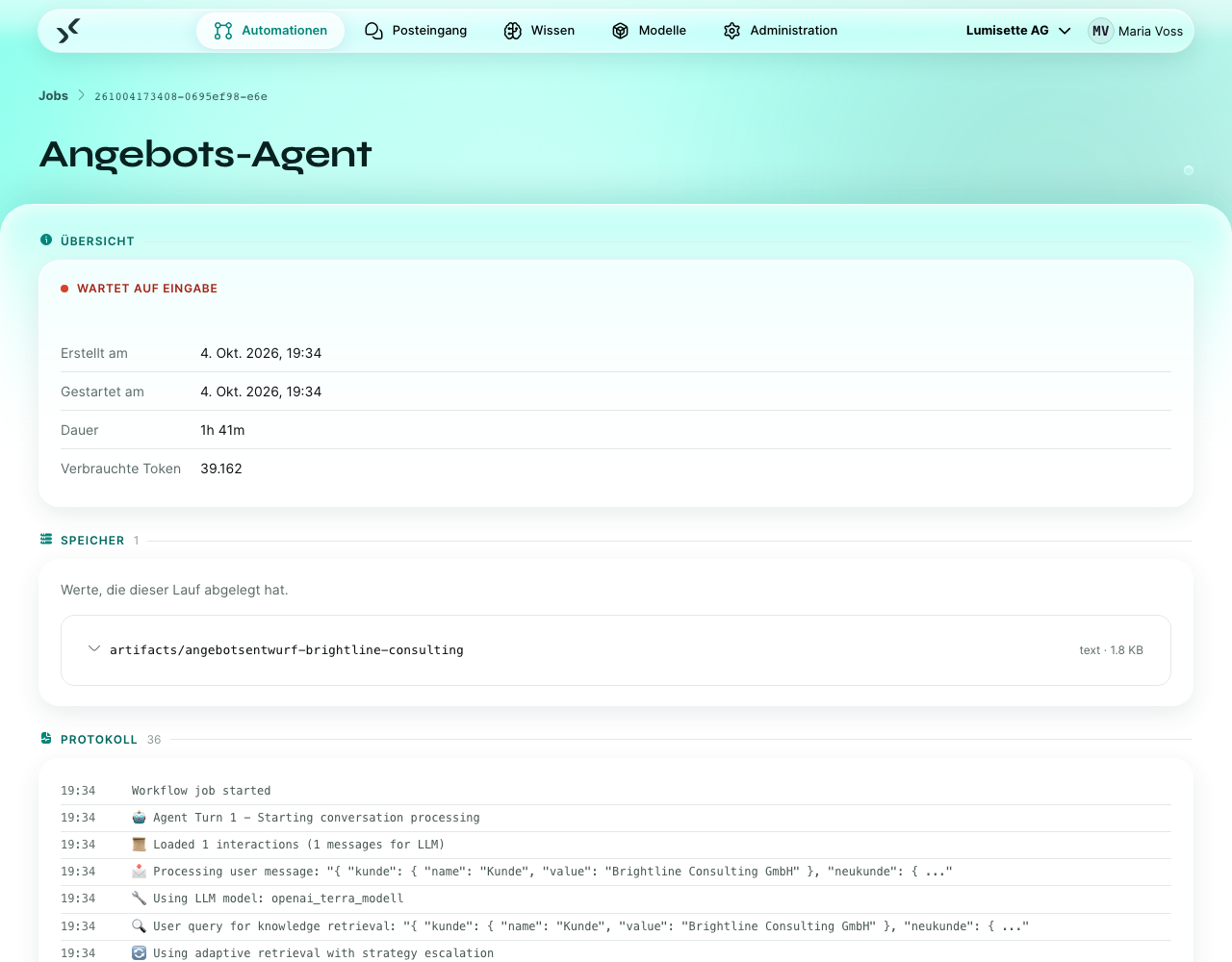The height and width of the screenshot is (962, 1232).
Task: Click the Angebots-Agent page title
Action: tap(205, 155)
